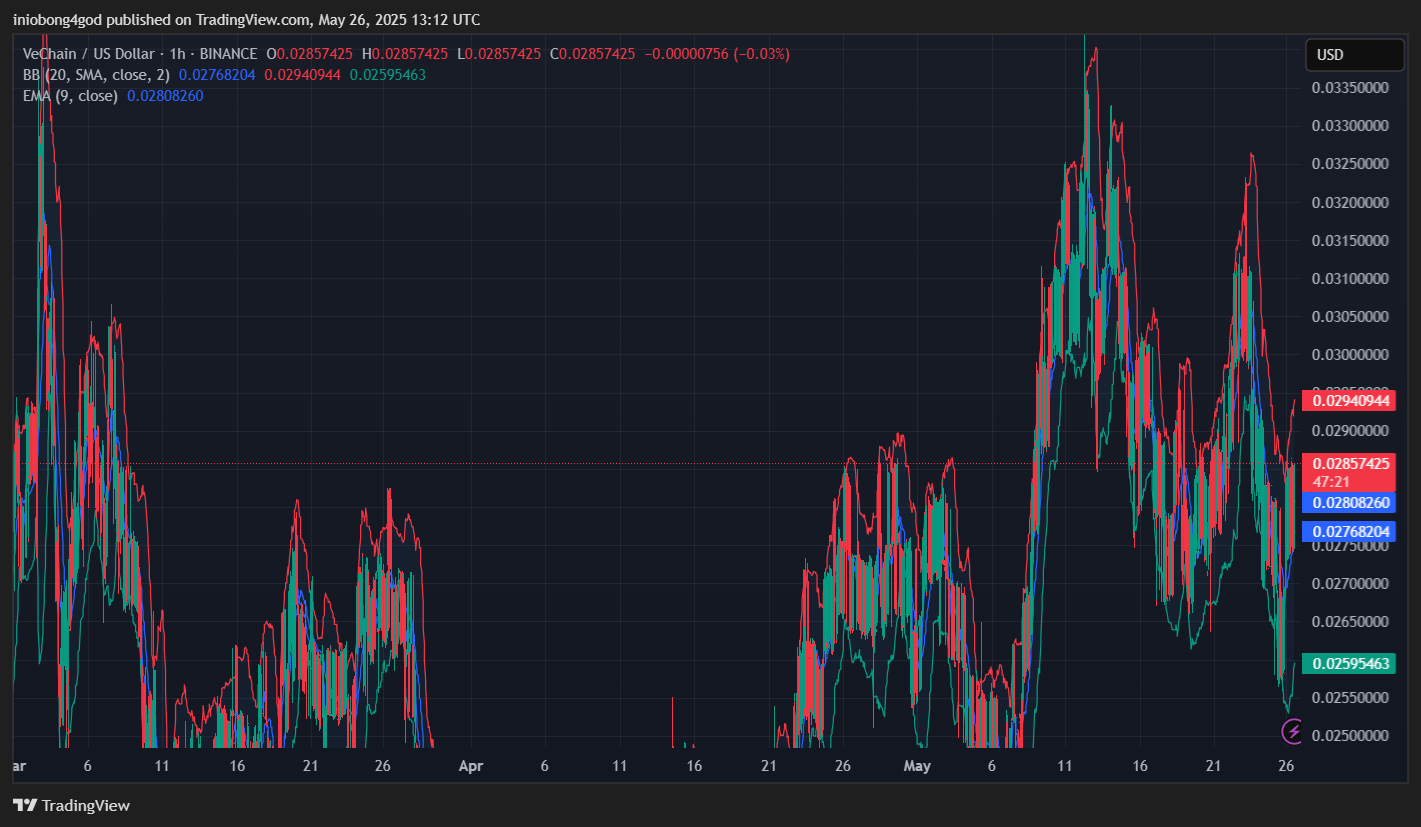Click the TradingView logo at bottom left
The image size is (1421, 827).
[71, 805]
